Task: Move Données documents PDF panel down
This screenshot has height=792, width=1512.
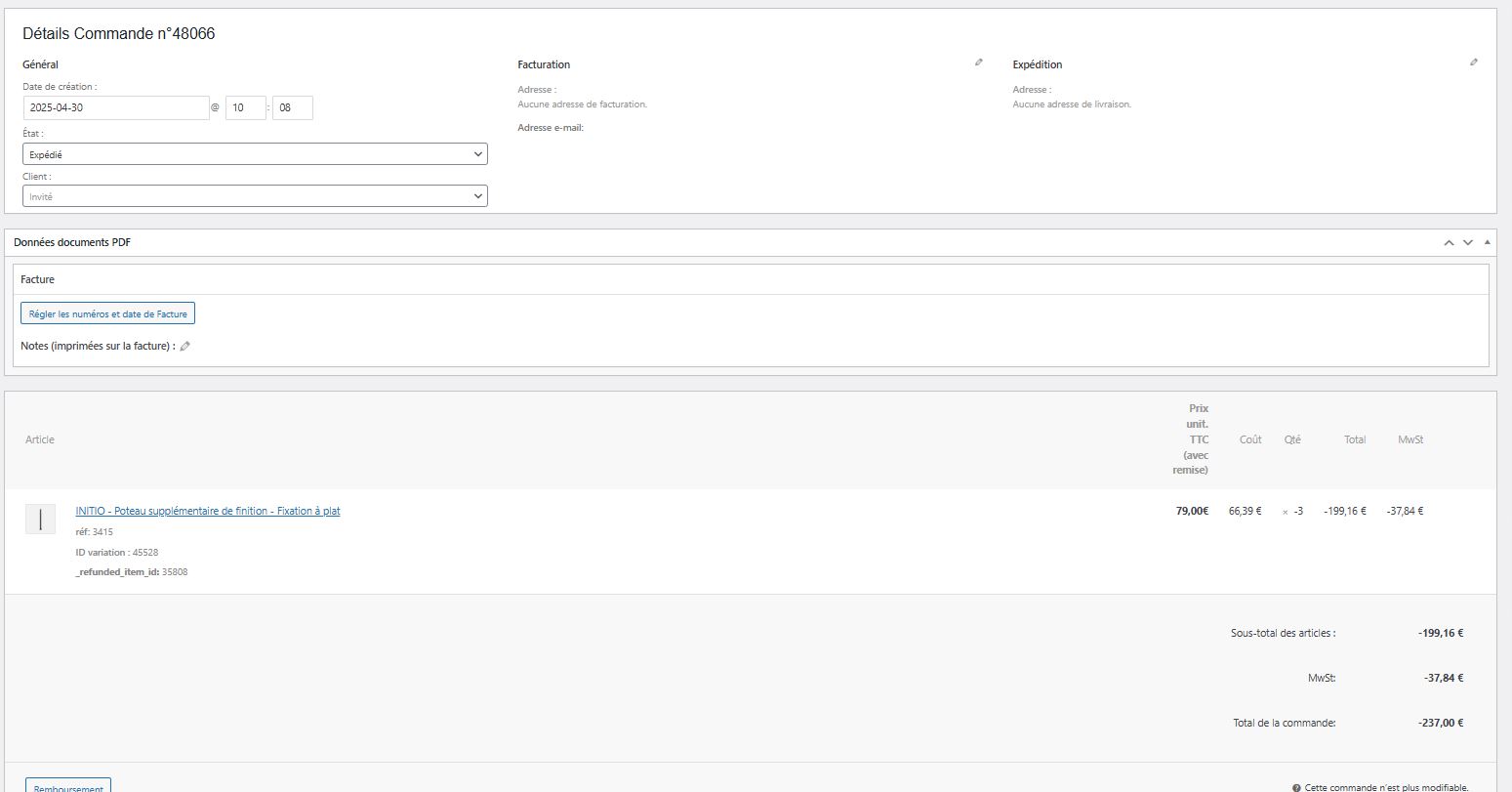Action: click(x=1467, y=242)
